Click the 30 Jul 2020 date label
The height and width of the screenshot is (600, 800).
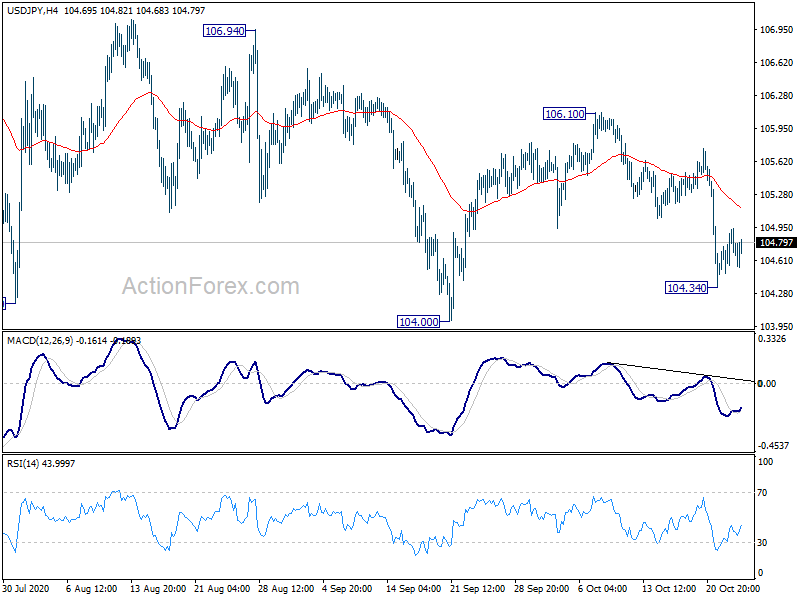click(x=26, y=589)
